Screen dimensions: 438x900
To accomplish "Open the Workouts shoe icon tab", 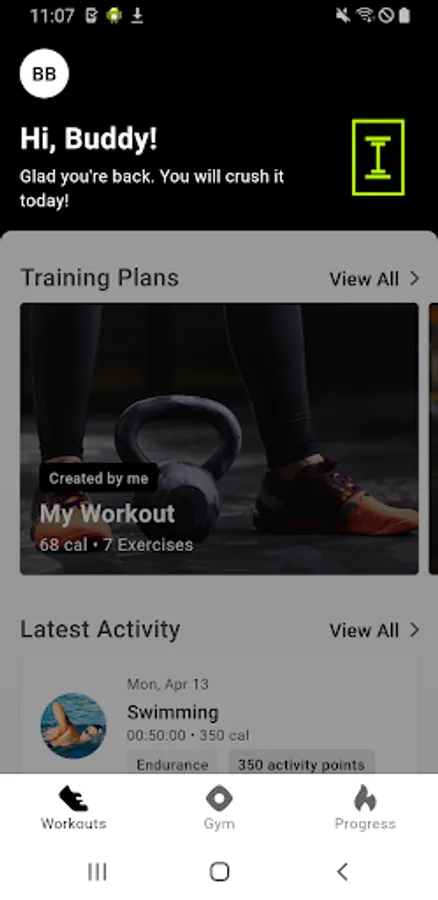I will coord(73,798).
